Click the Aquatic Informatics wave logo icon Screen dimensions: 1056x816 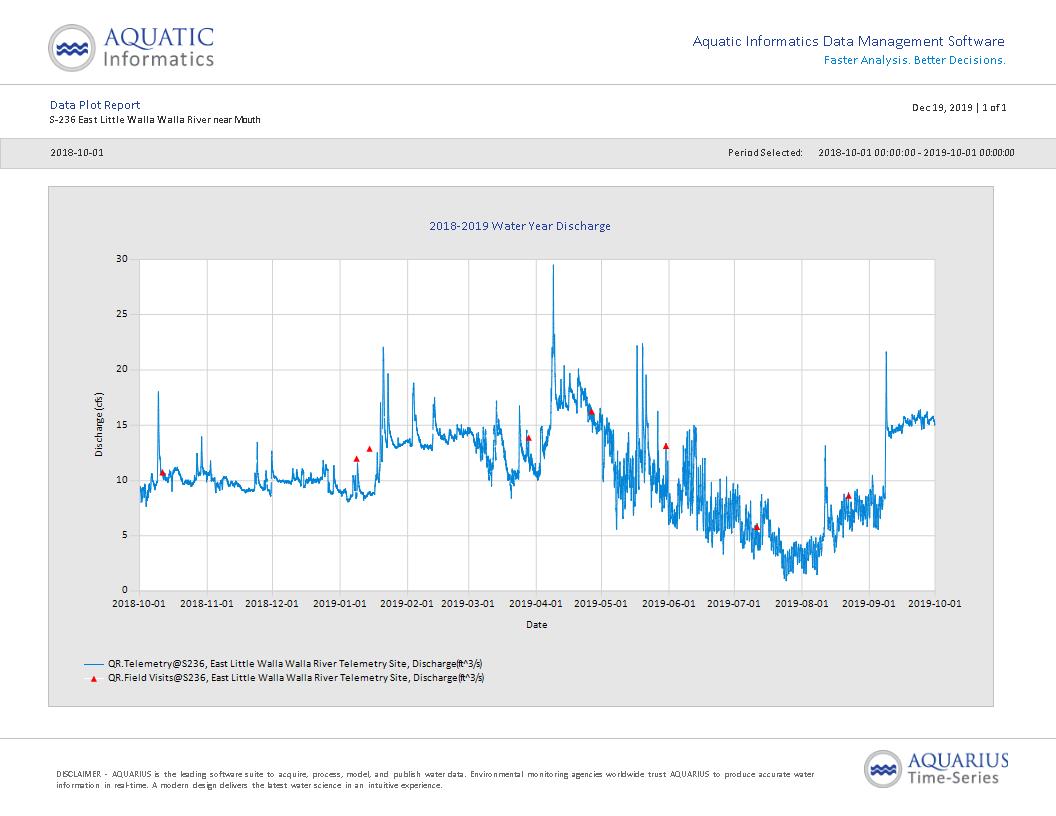(71, 48)
